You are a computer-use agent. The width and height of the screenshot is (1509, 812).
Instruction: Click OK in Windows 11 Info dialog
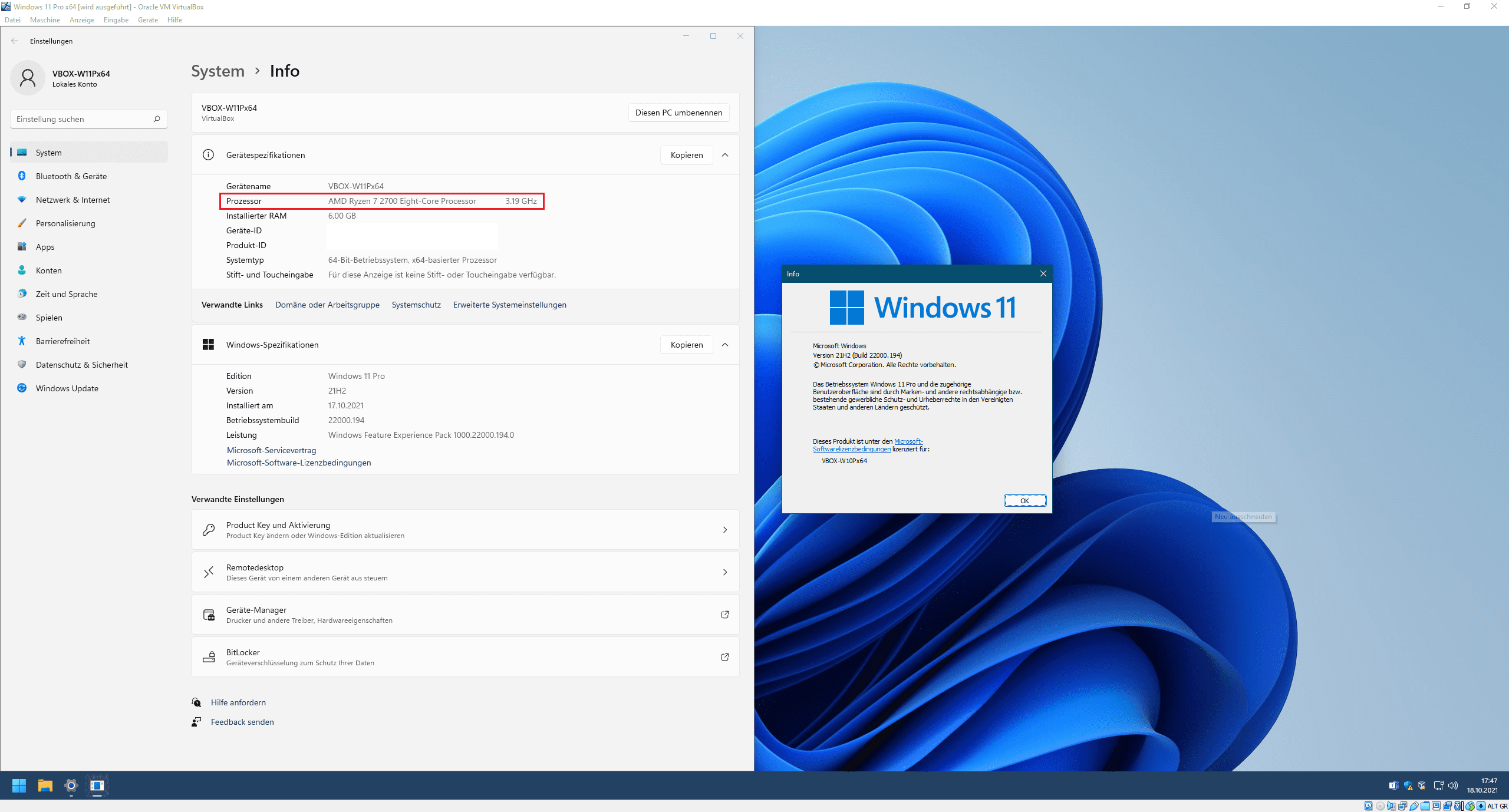tap(1025, 501)
